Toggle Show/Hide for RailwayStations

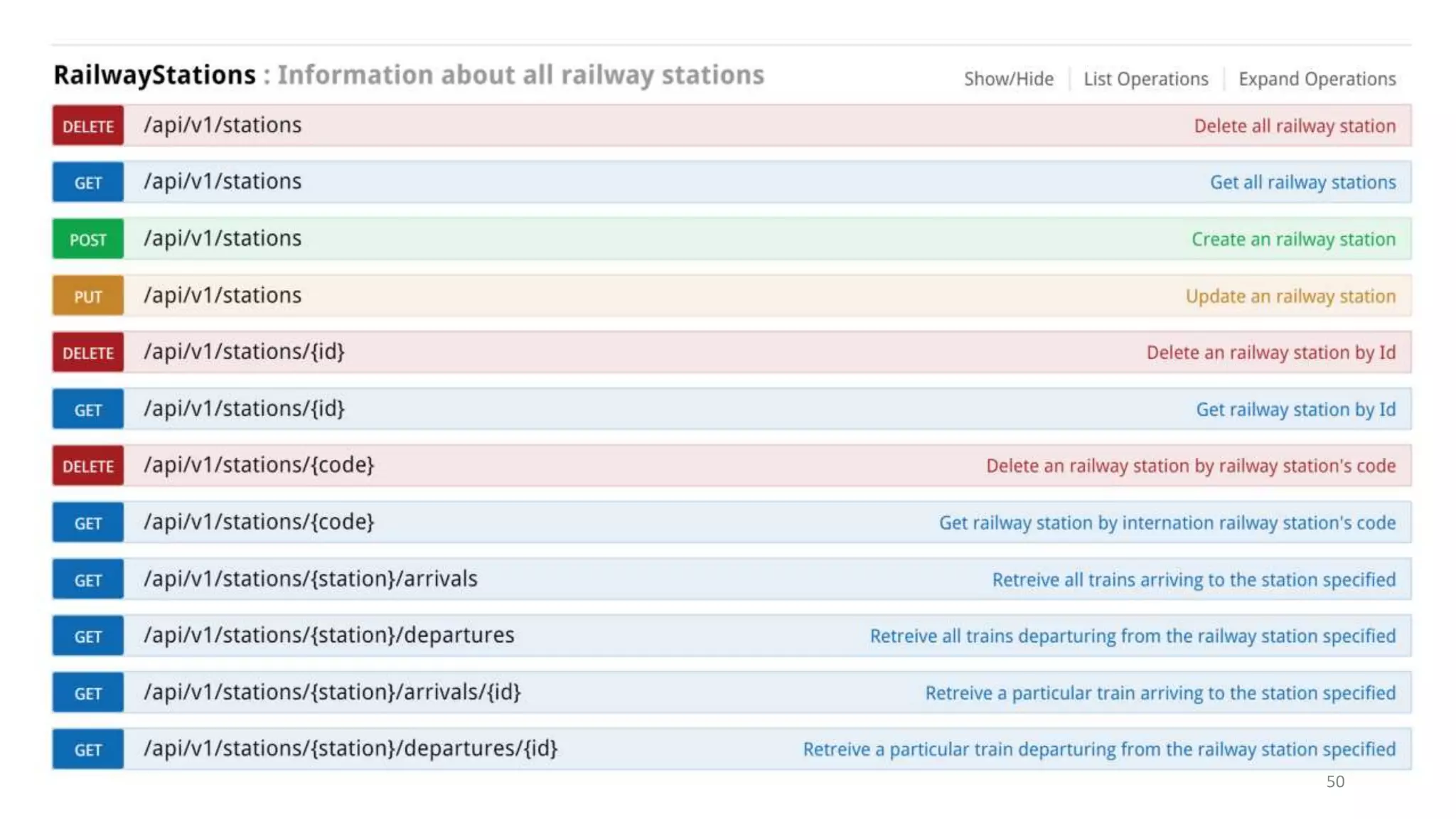(1008, 79)
